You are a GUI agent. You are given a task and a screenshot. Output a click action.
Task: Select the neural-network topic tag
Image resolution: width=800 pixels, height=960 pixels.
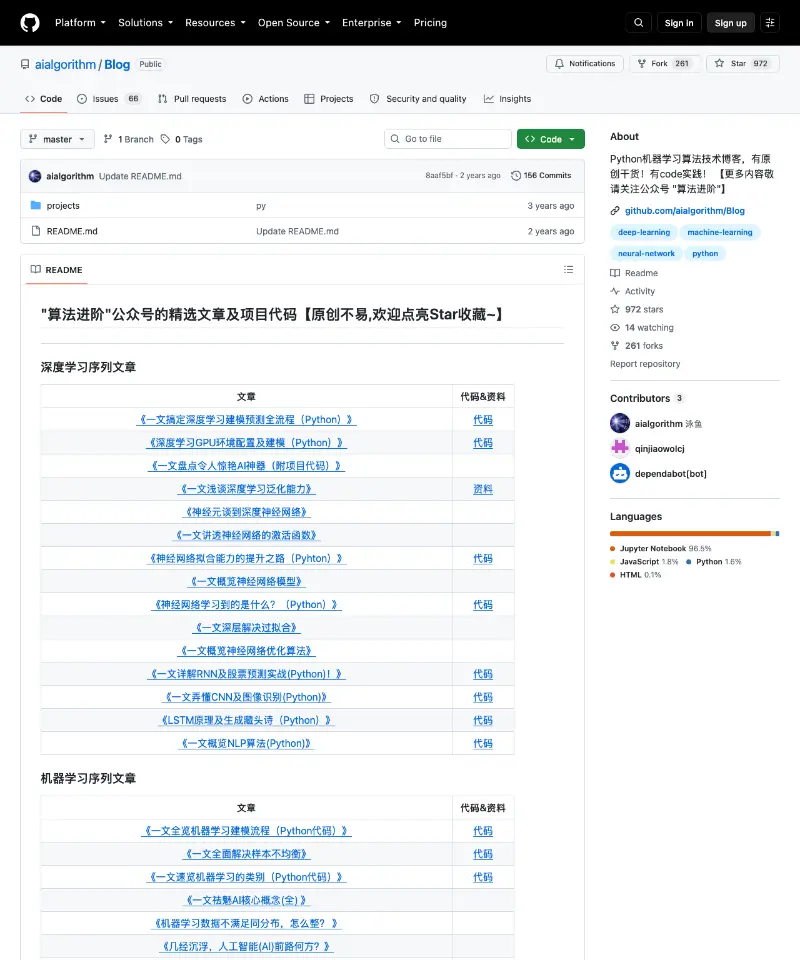tap(646, 253)
